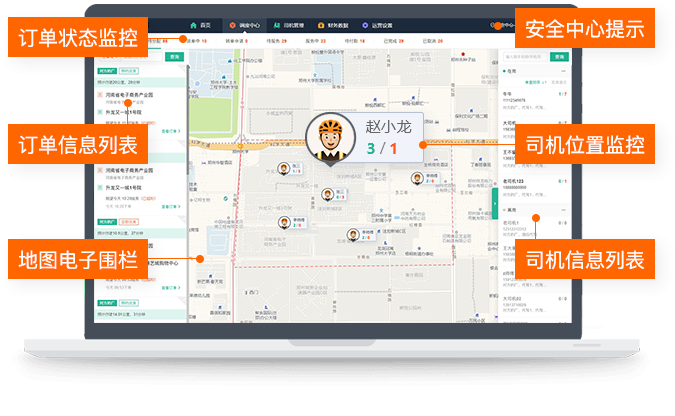The width and height of the screenshot is (675, 416).
Task: Open 运营设置 in top navigation
Action: (381, 23)
